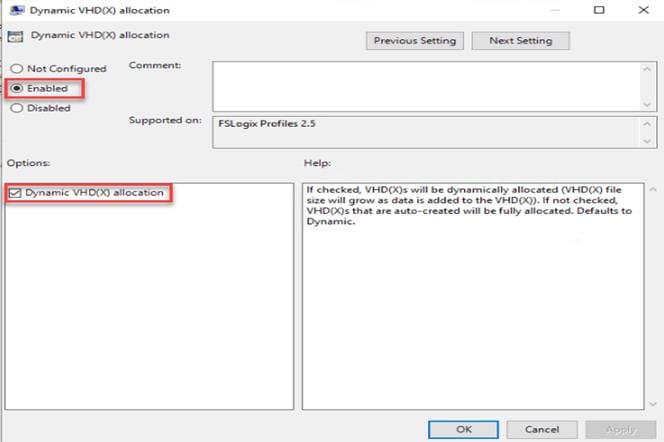This screenshot has height=442, width=664.
Task: Click the title bar window icon
Action: tap(17, 10)
